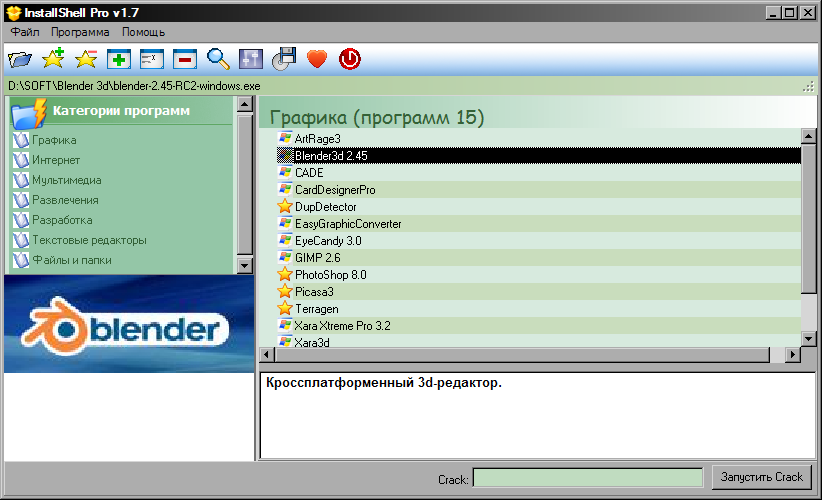Image resolution: width=822 pixels, height=500 pixels.
Task: Click the red heart toolbar icon
Action: [317, 59]
